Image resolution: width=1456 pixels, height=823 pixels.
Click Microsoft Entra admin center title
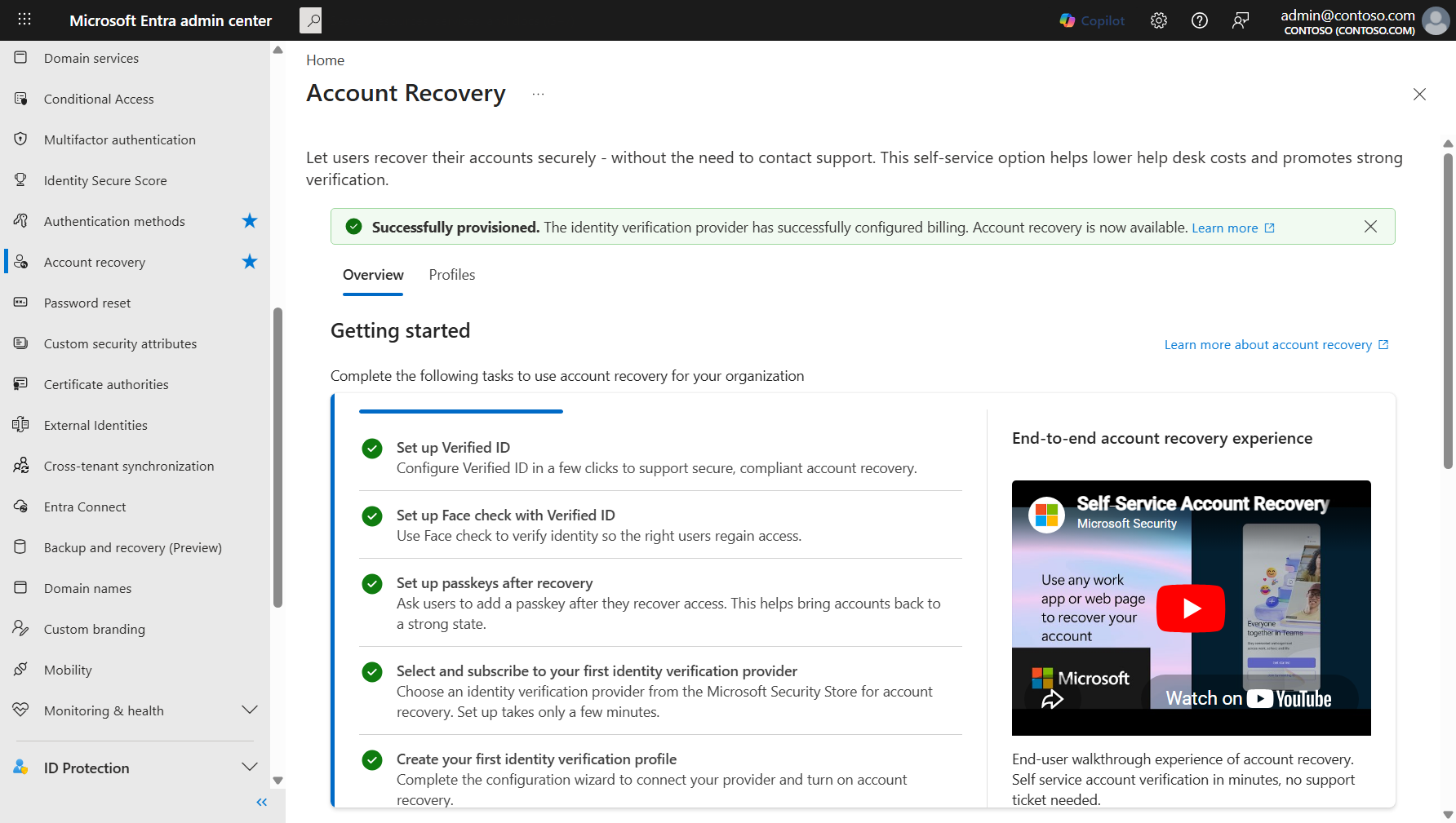171,20
